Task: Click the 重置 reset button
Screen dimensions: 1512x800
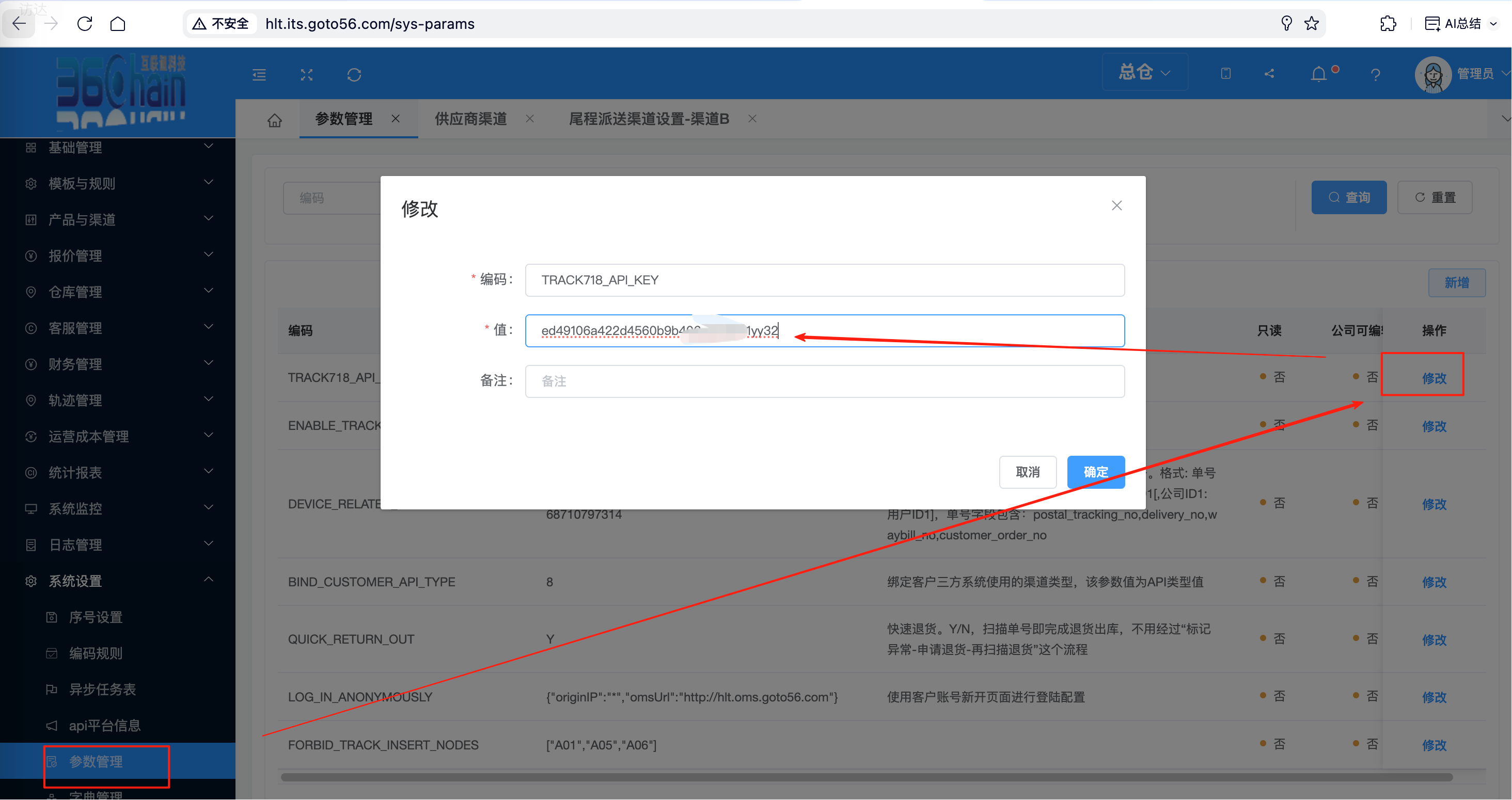Action: [1435, 198]
